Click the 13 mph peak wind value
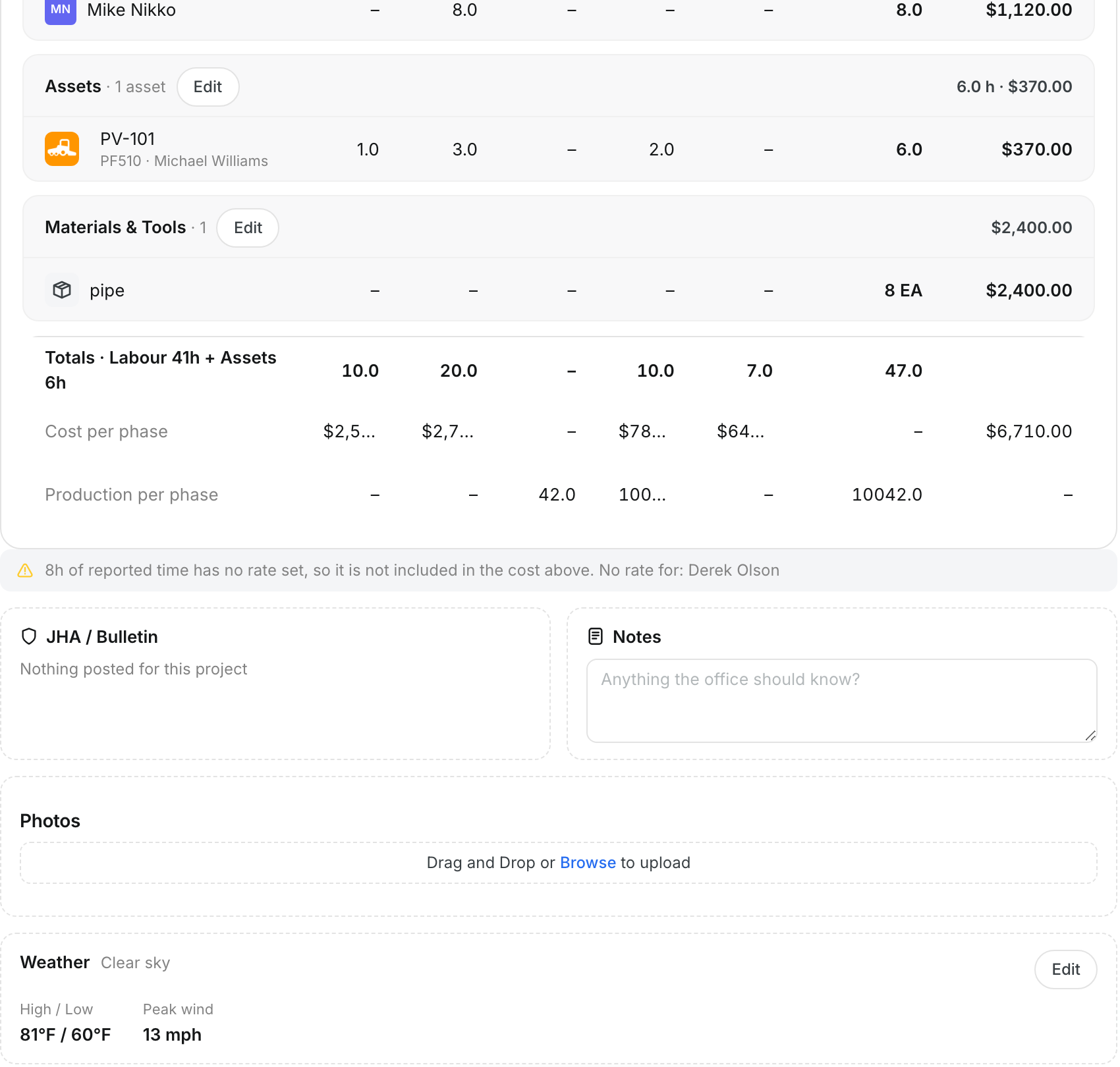1120x1067 pixels. click(172, 1035)
